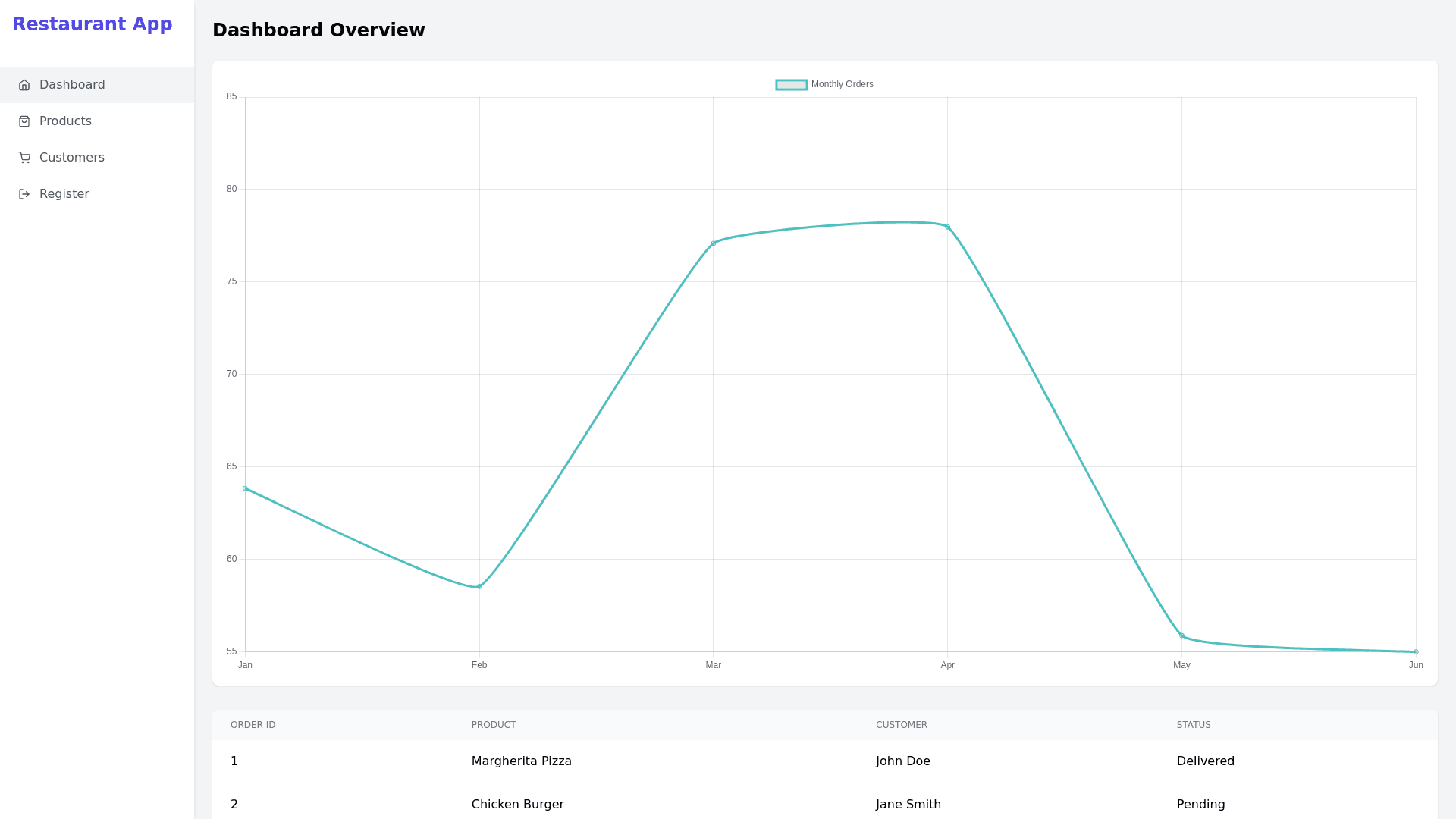Click the Products shopping bag icon

24,121
